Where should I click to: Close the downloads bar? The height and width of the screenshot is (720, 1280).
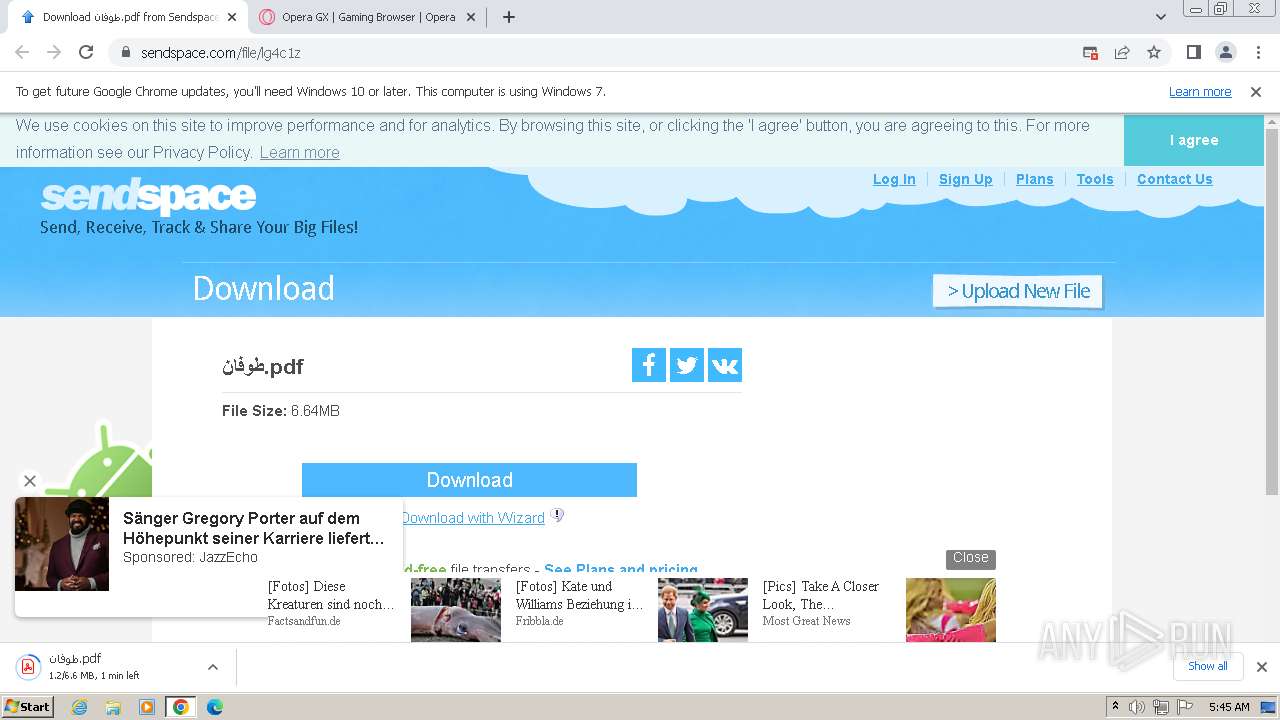pyautogui.click(x=1261, y=667)
